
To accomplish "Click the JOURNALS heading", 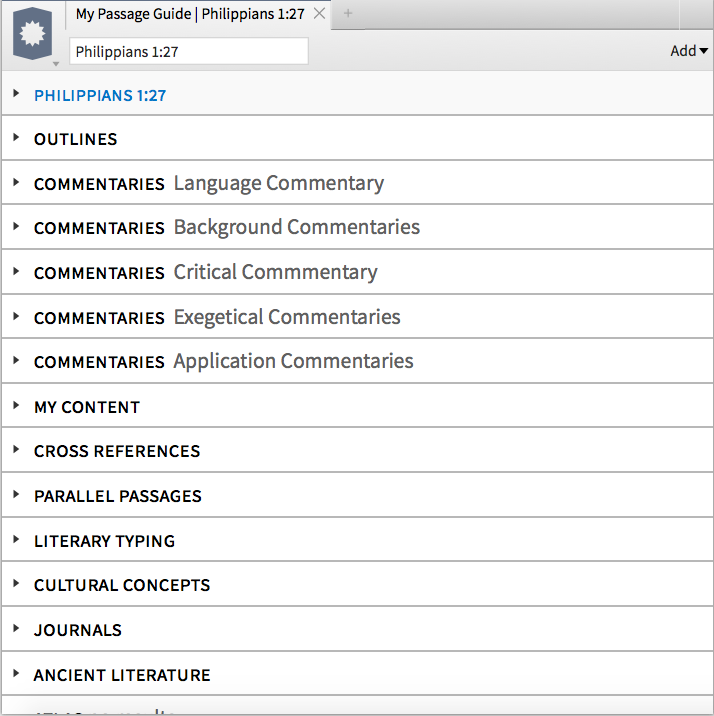I will [78, 630].
